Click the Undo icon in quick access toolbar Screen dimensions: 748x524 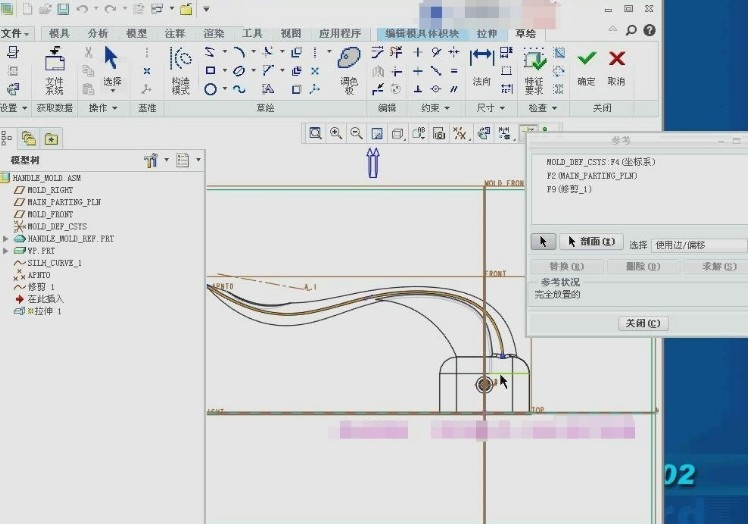tap(82, 9)
